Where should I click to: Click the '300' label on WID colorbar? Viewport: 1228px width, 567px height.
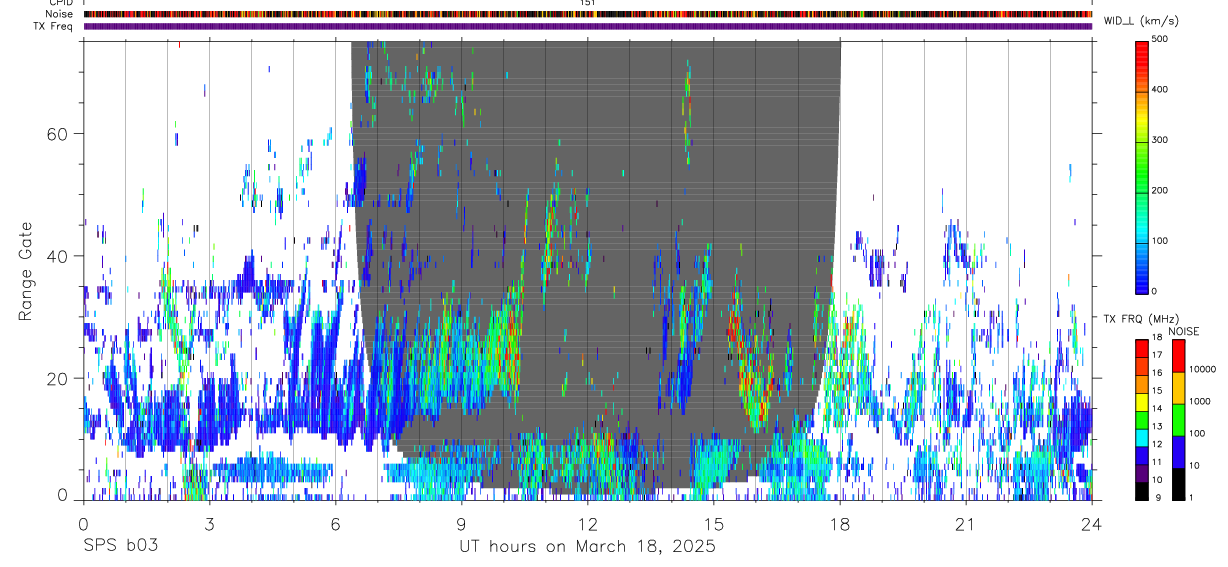coord(1162,140)
